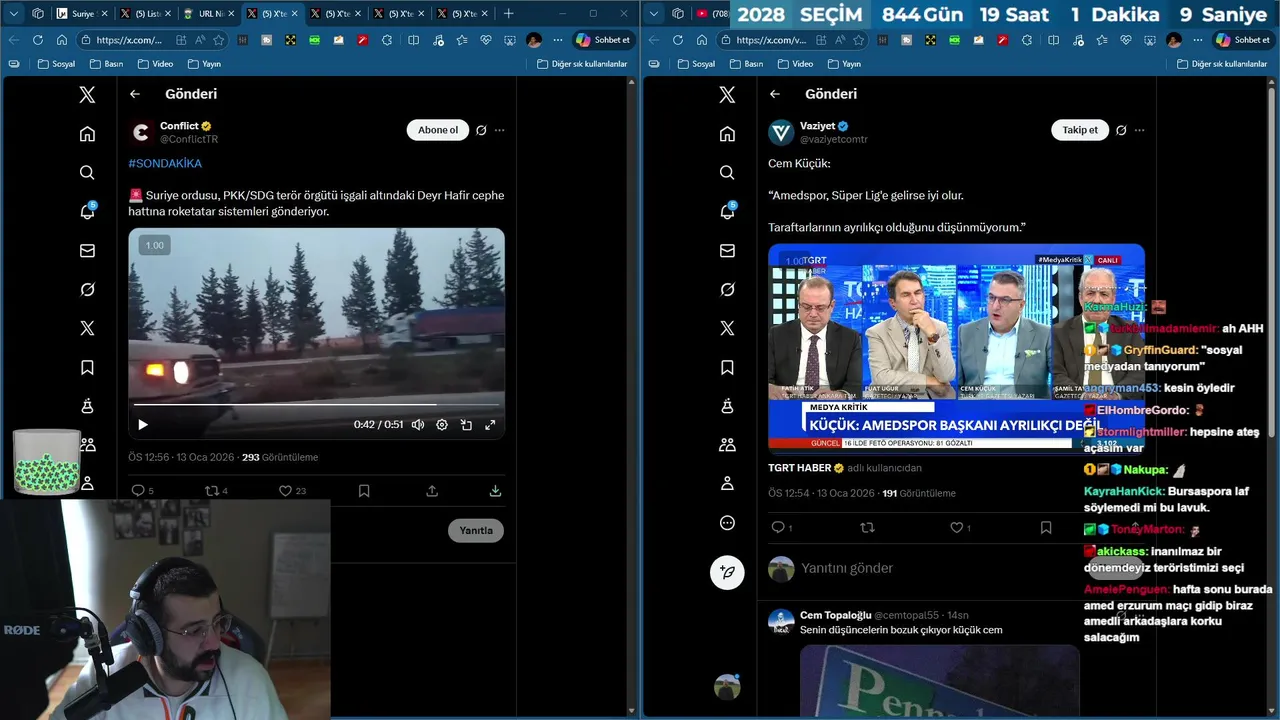Viewport: 1280px width, 720px height.
Task: Open more options on the Conflict post
Action: point(499,130)
